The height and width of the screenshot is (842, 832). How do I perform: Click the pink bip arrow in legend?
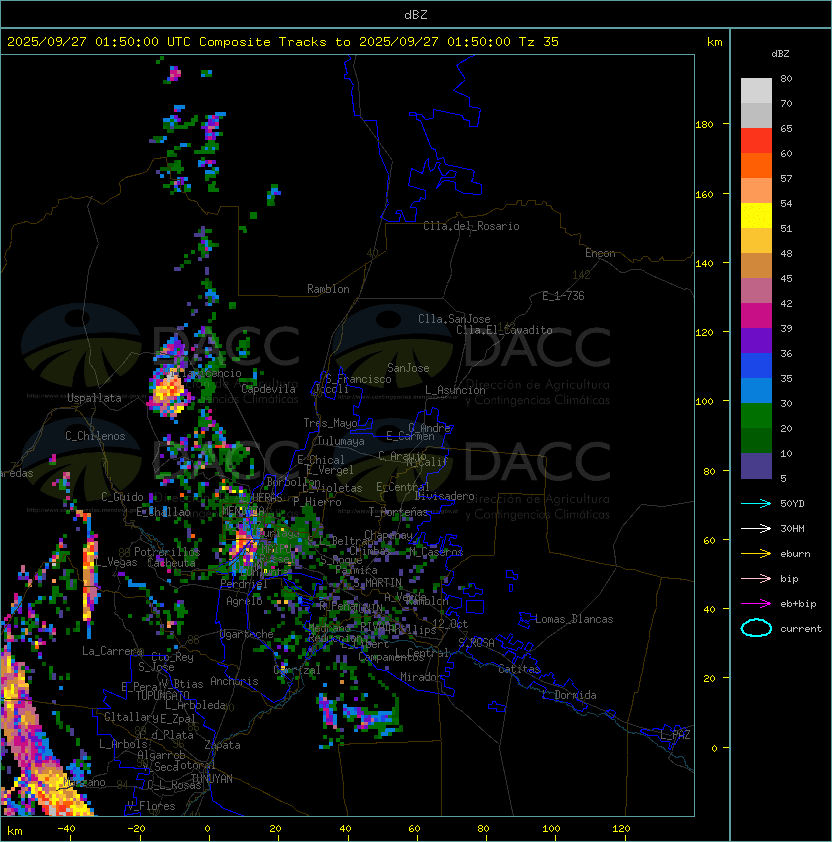[x=756, y=578]
